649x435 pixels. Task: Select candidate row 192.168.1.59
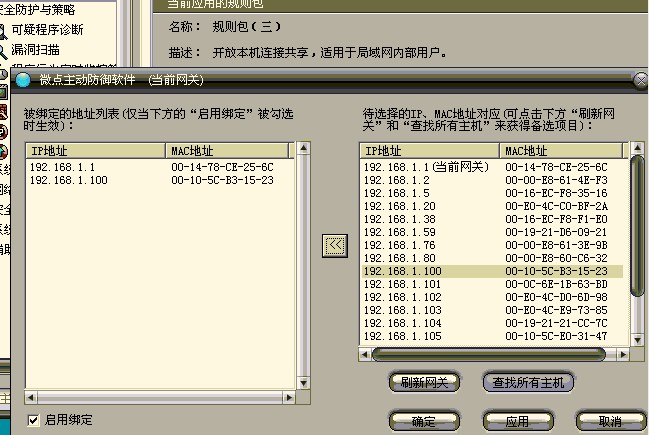[492, 232]
